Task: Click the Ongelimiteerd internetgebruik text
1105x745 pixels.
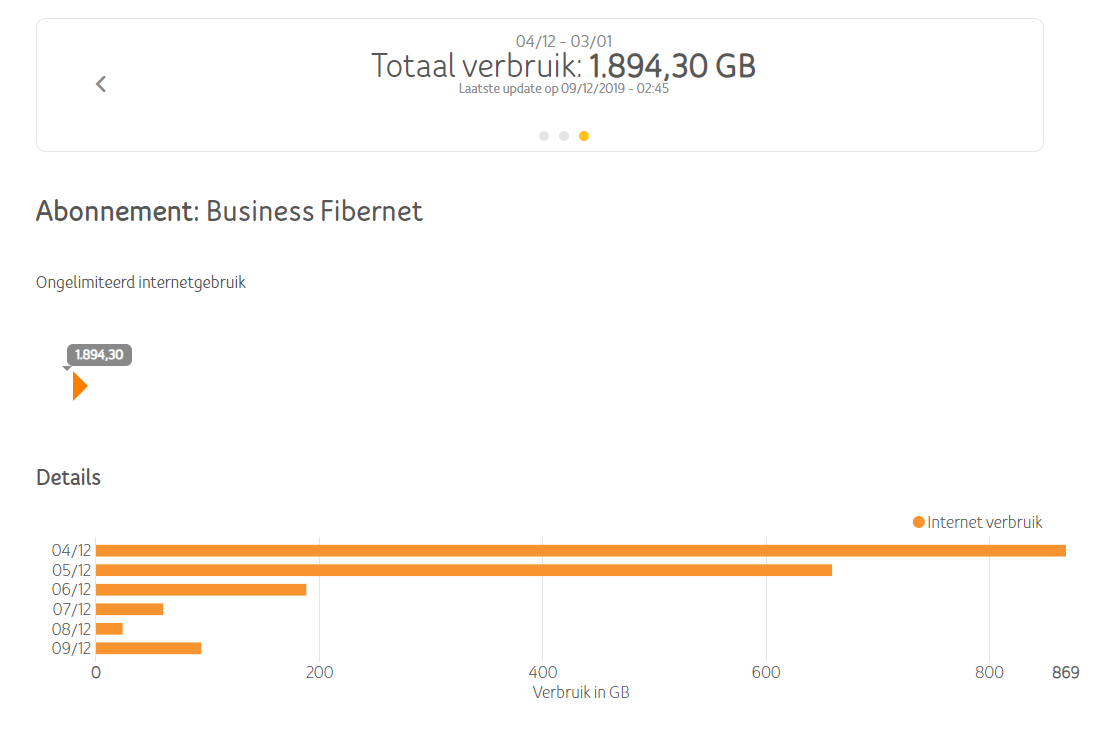Action: click(141, 282)
